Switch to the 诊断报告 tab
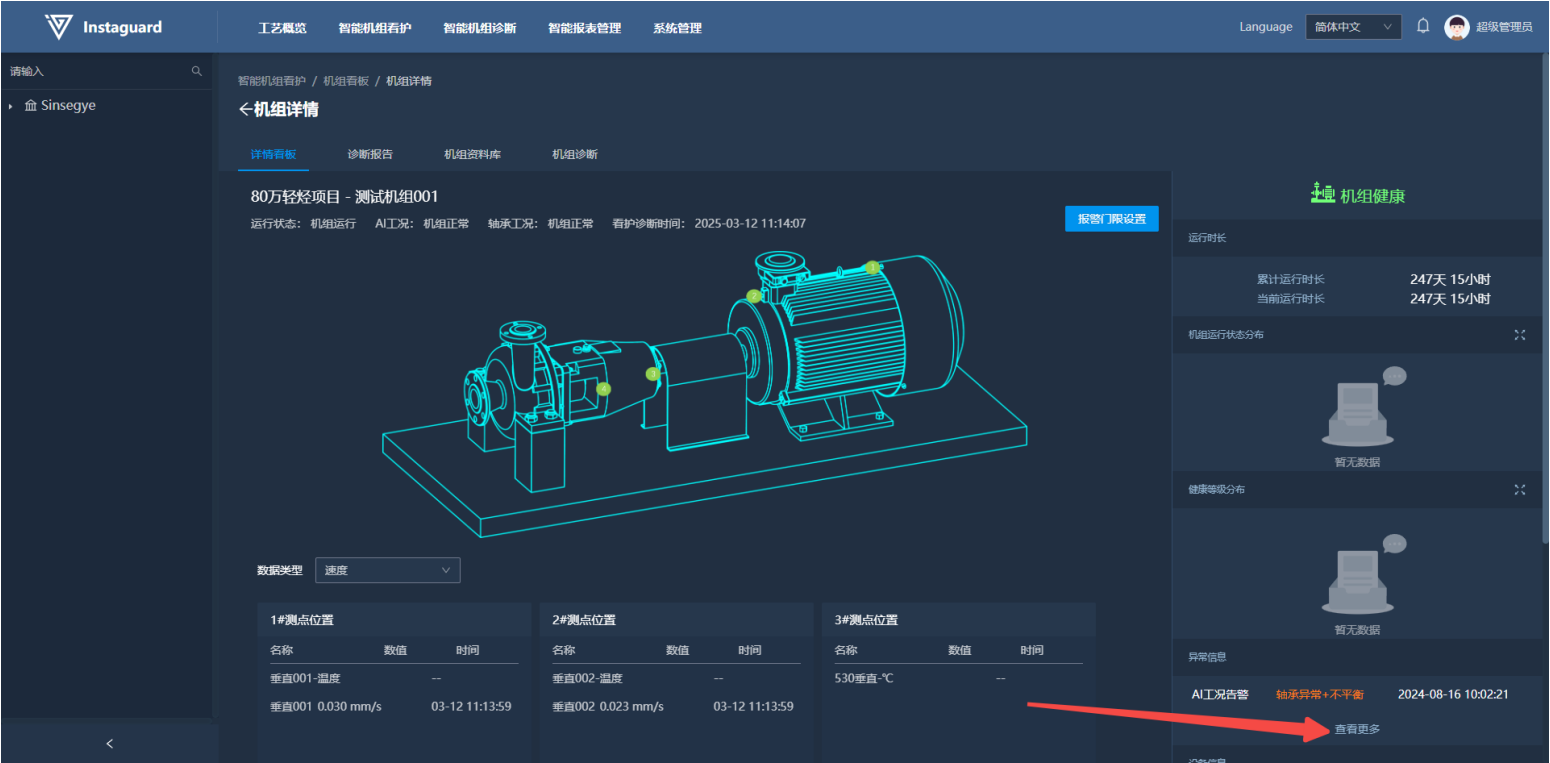1550x763 pixels. pyautogui.click(x=370, y=155)
